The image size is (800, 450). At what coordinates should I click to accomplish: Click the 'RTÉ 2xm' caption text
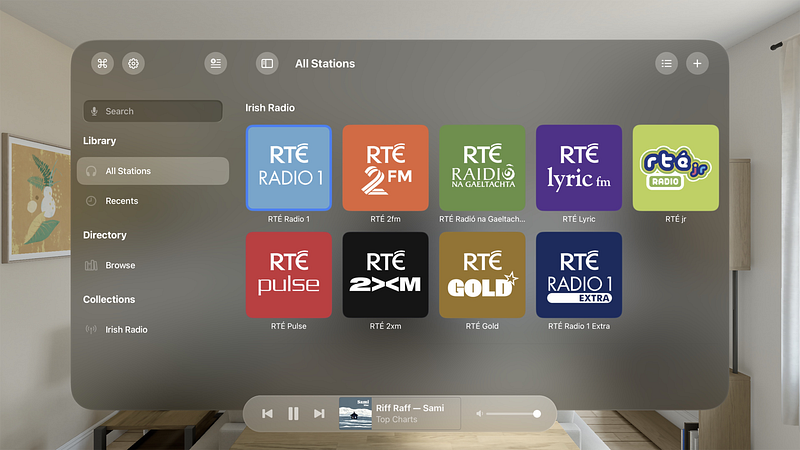pos(385,326)
